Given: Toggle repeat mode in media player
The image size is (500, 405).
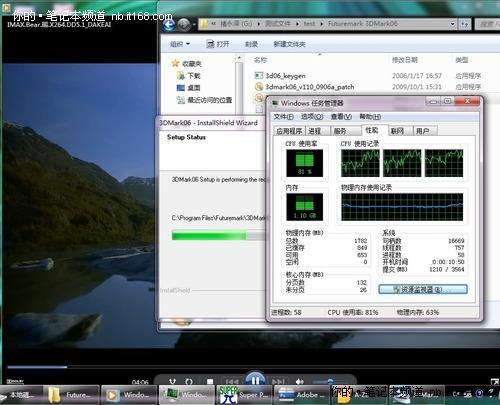Looking at the screenshot, I should pos(189,381).
